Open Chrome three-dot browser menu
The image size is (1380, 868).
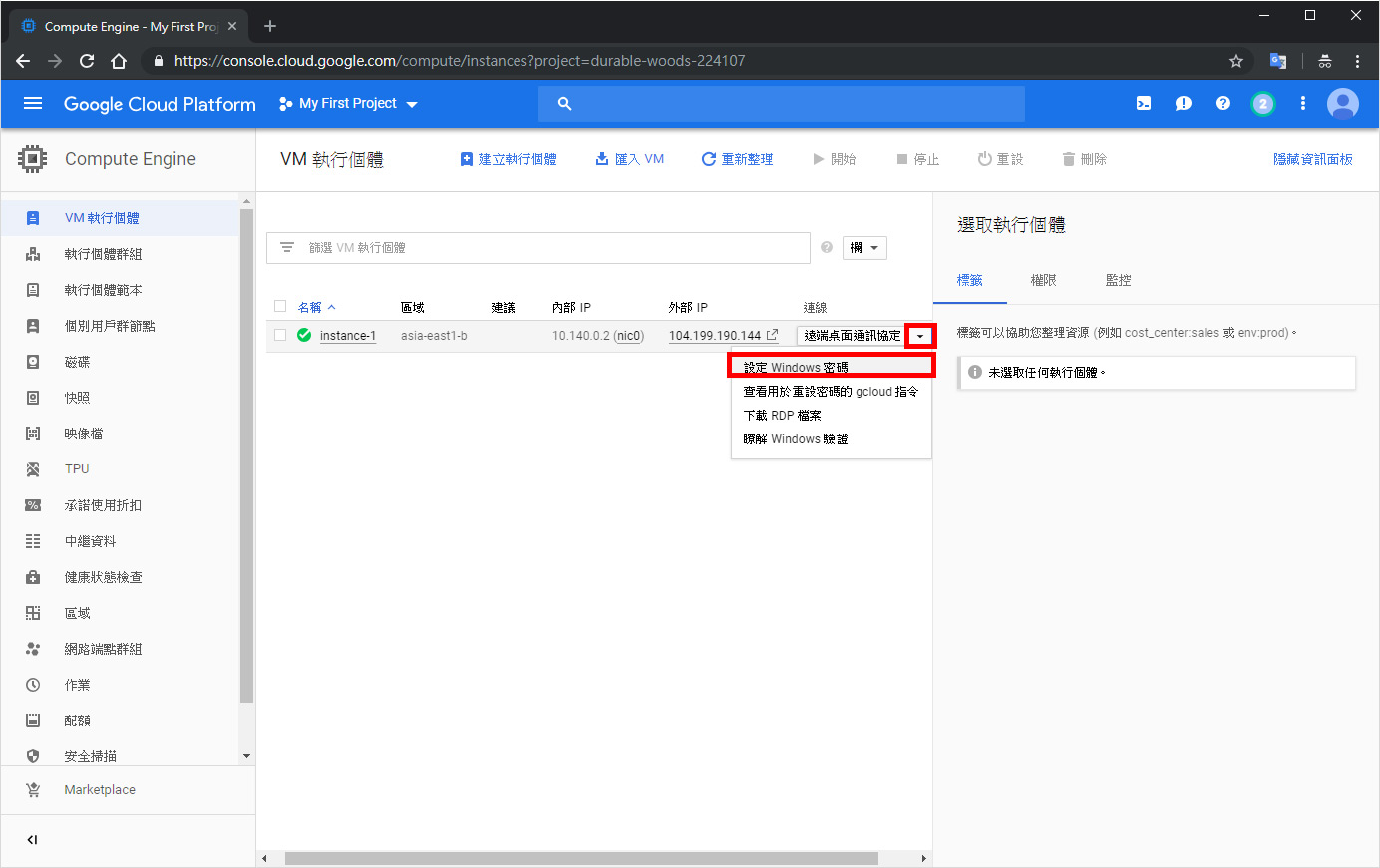pyautogui.click(x=1357, y=61)
